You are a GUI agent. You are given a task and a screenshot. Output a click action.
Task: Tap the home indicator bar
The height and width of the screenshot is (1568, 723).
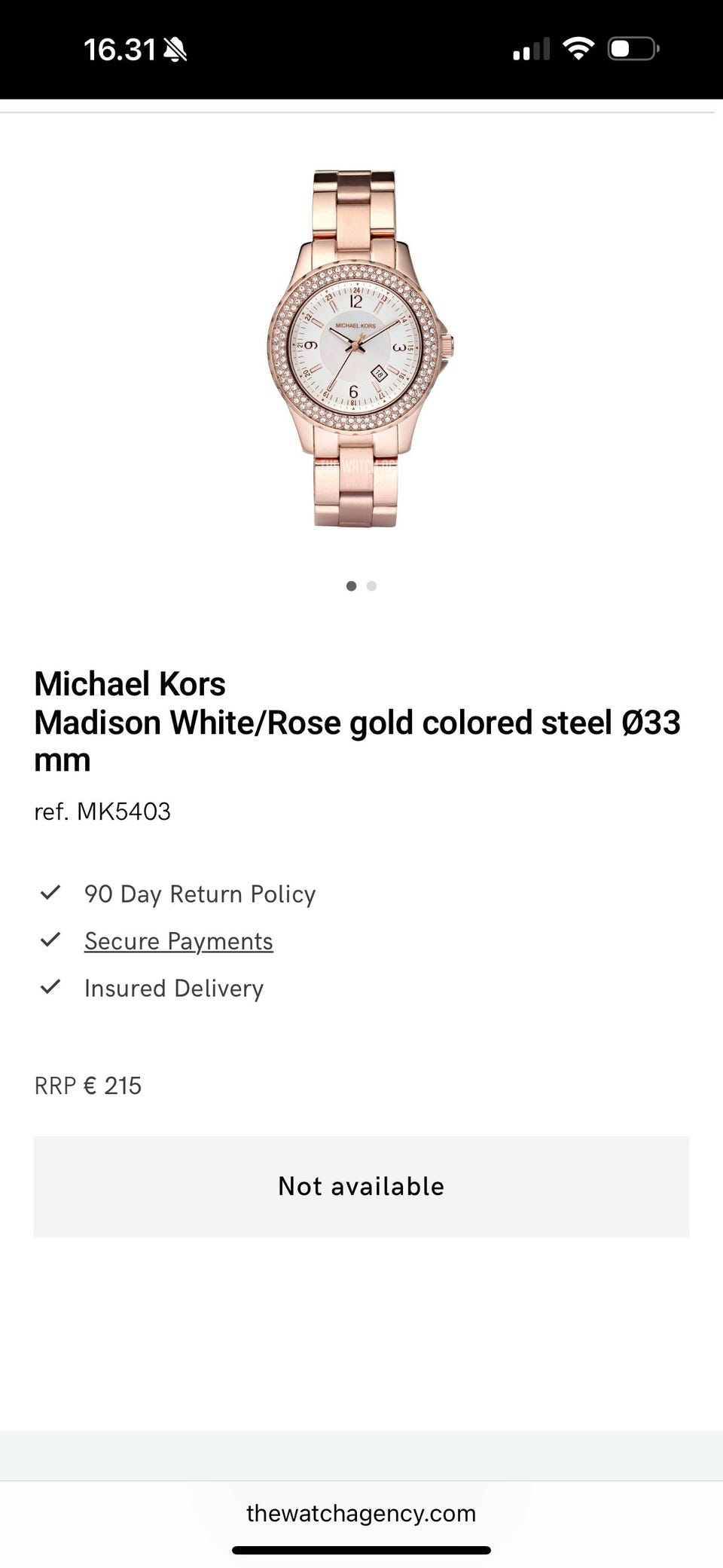click(361, 1551)
